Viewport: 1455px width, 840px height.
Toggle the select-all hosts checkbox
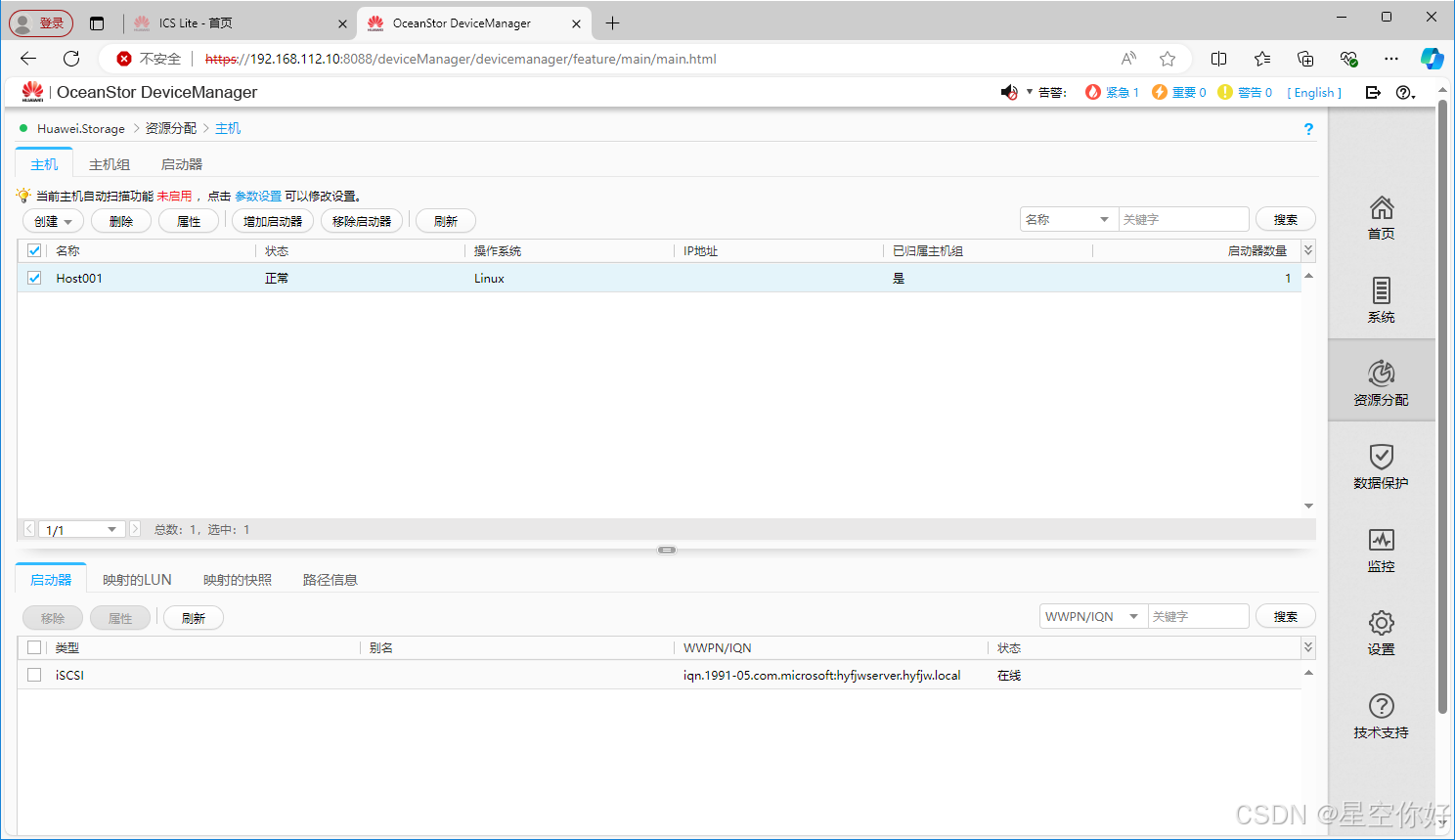34,250
